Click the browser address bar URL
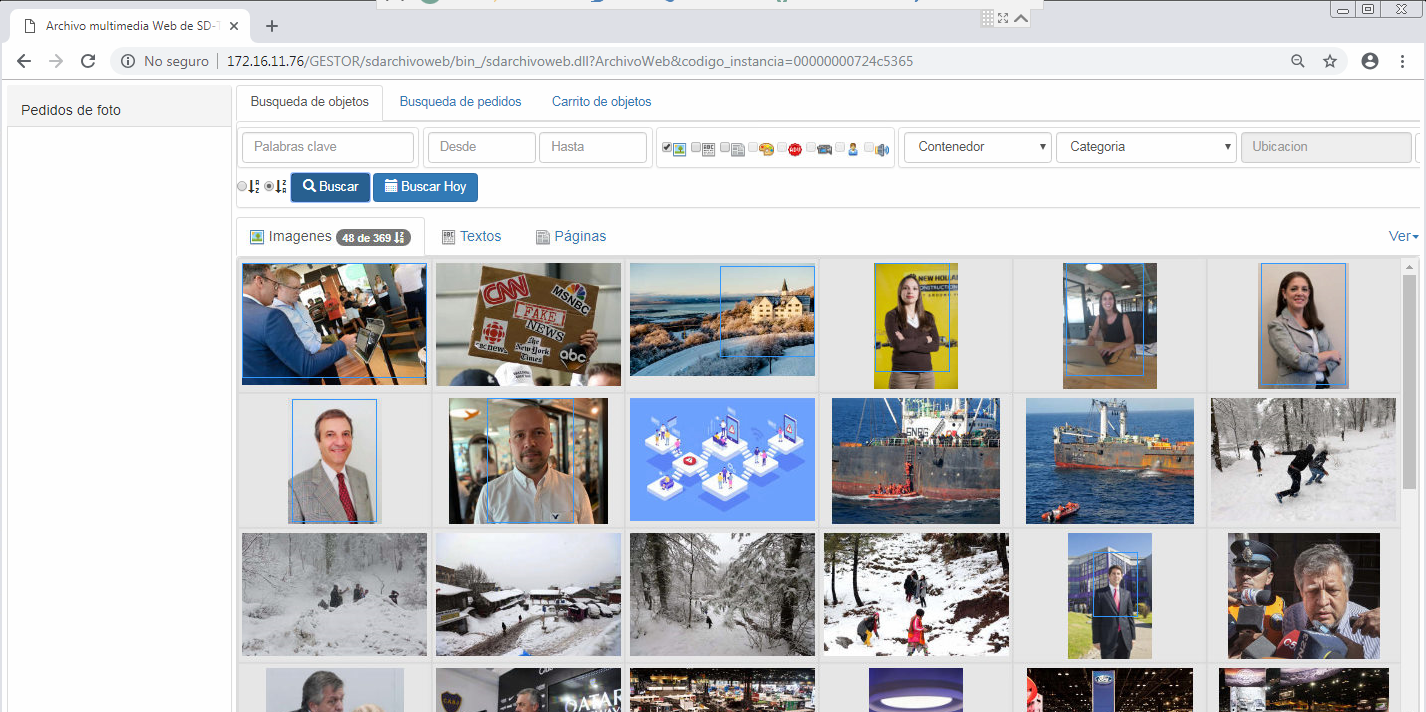Screen dimensions: 1426x712 click(x=570, y=61)
